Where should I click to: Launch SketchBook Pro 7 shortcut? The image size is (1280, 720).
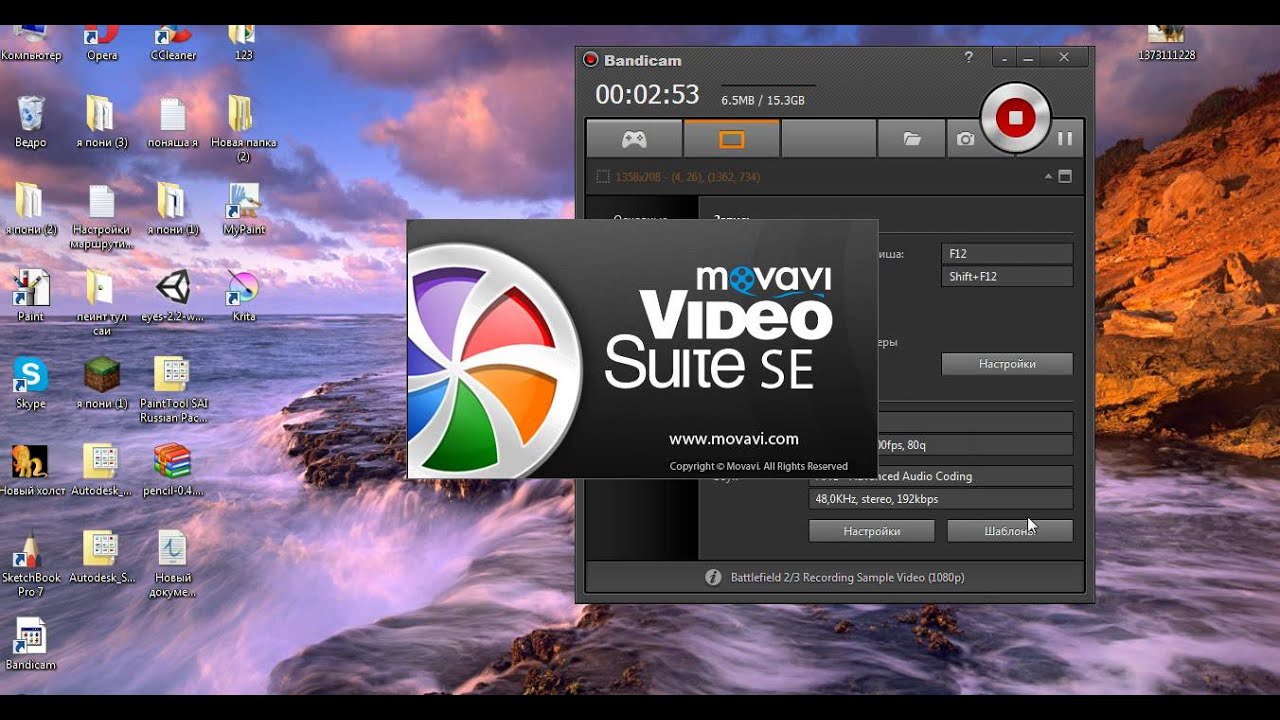[x=31, y=564]
